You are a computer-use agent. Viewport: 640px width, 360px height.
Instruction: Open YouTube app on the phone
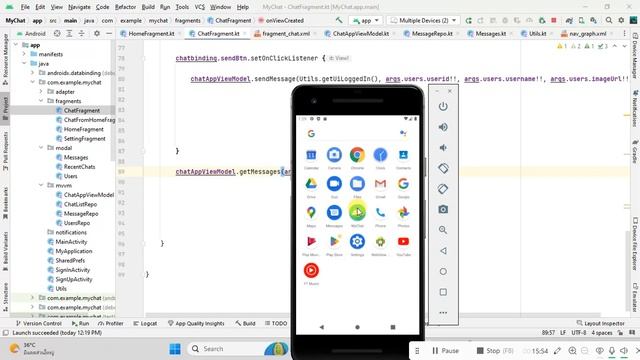pyautogui.click(x=403, y=242)
